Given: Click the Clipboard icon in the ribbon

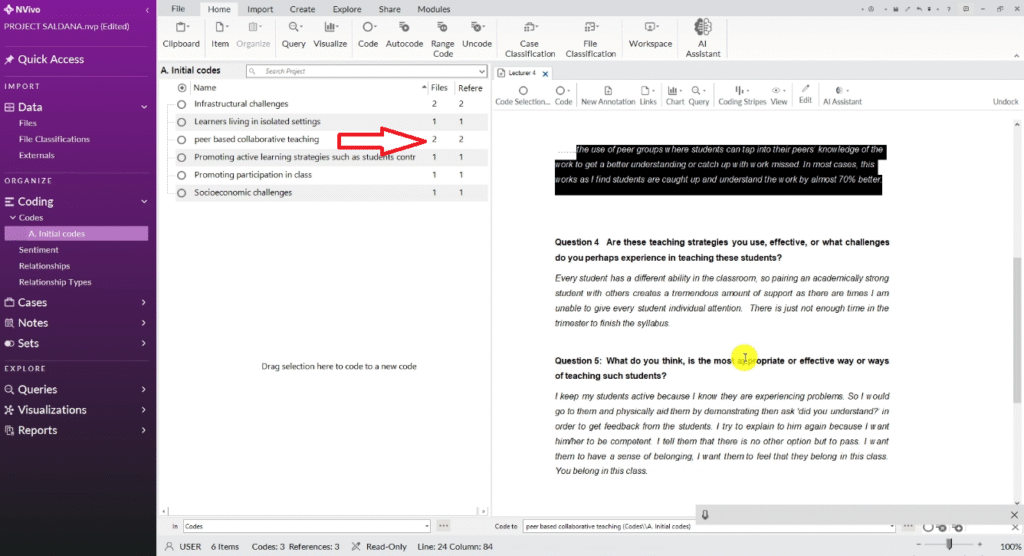Looking at the screenshot, I should click(181, 33).
